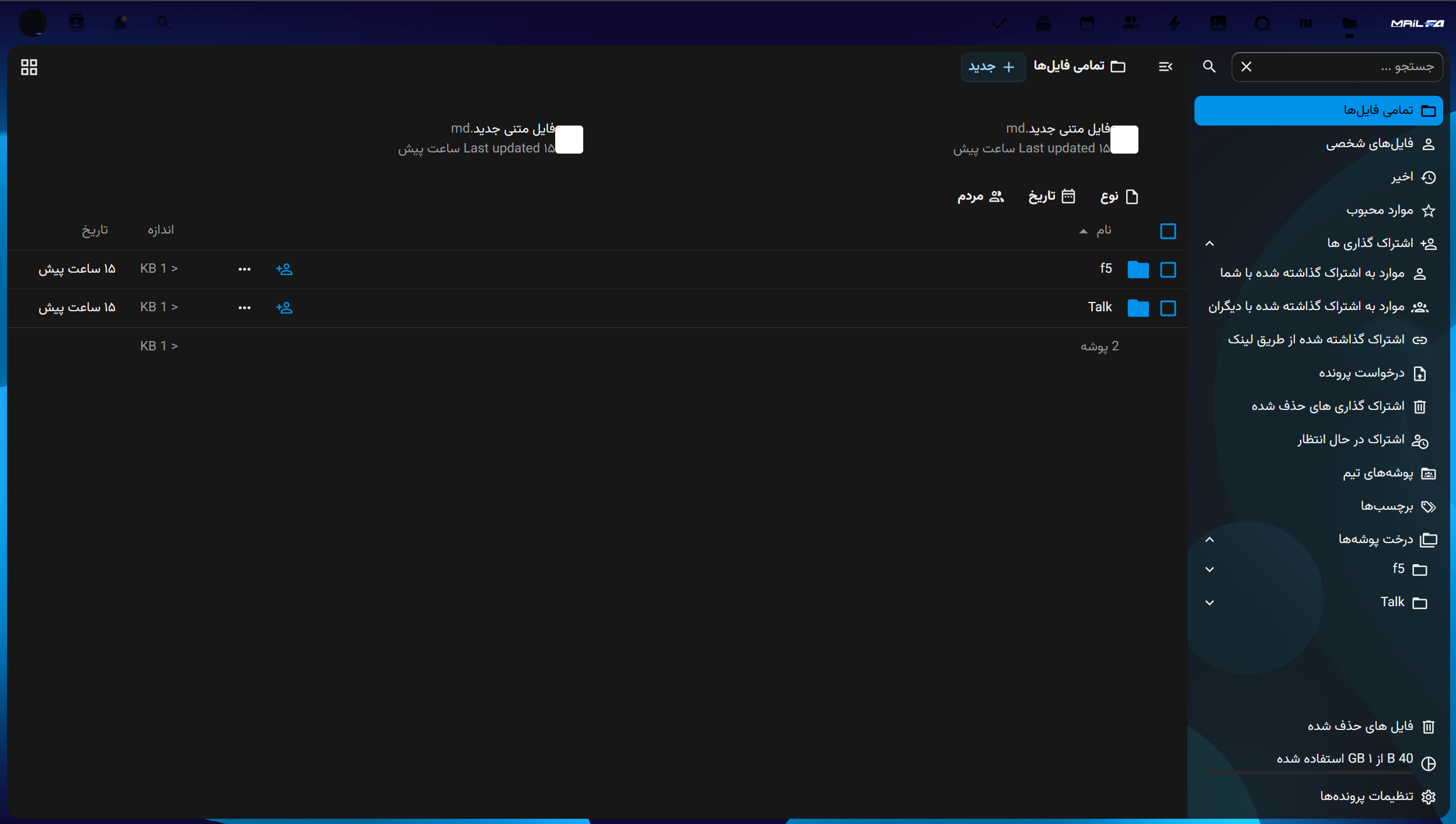1456x824 pixels.
Task: Click the storage quota pie icon
Action: point(1429,763)
